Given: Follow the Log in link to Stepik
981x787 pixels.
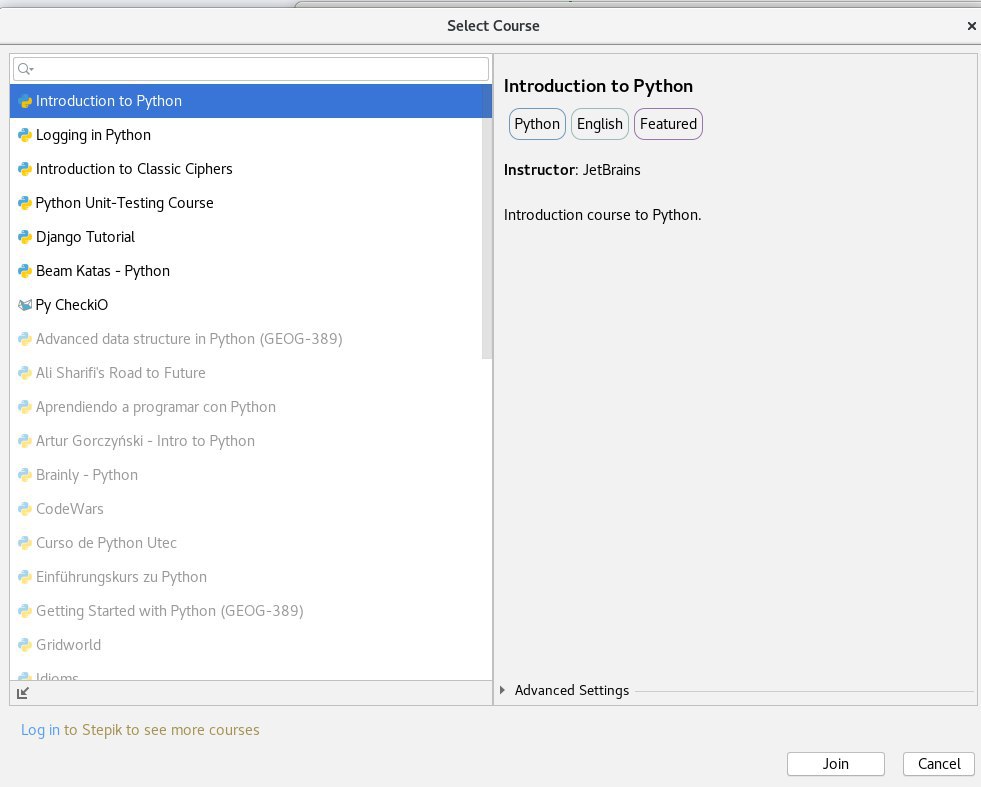Looking at the screenshot, I should 40,730.
